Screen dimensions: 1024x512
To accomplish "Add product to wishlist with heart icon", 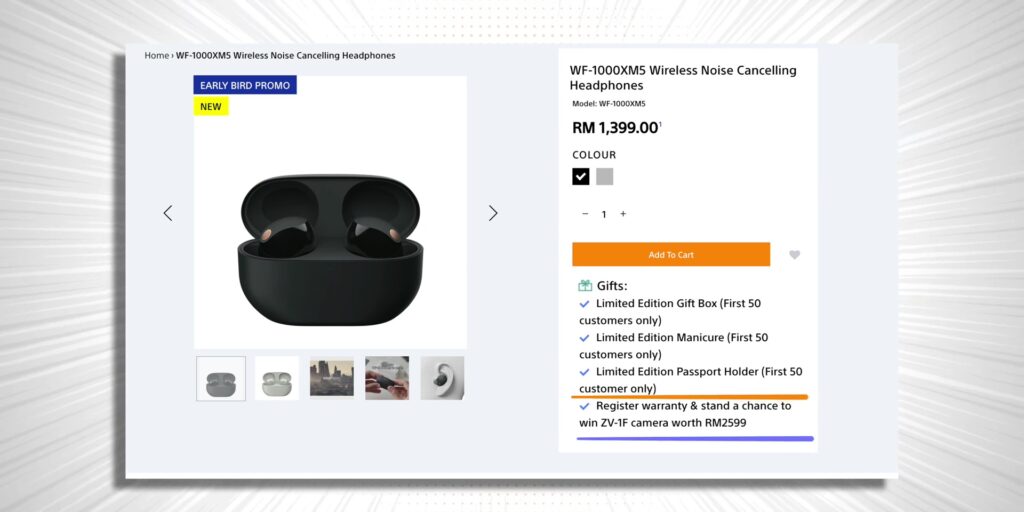I will coord(794,255).
